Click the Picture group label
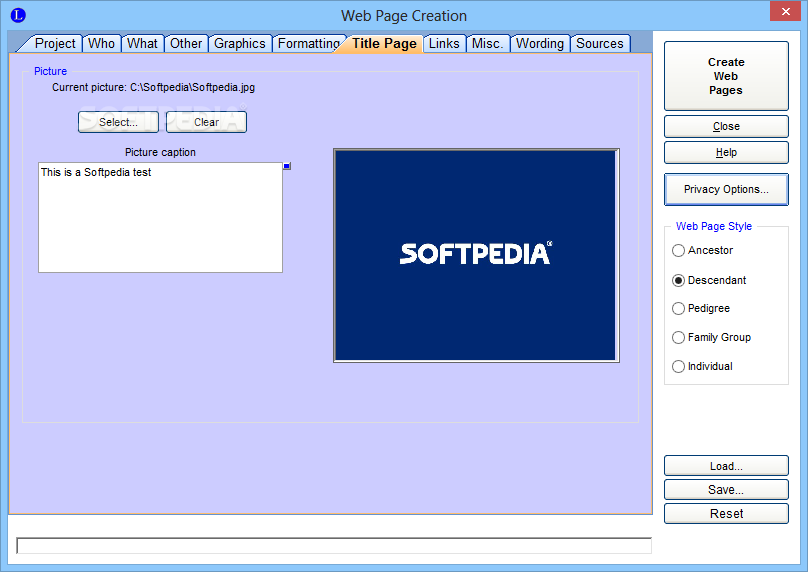This screenshot has width=808, height=572. pyautogui.click(x=50, y=71)
